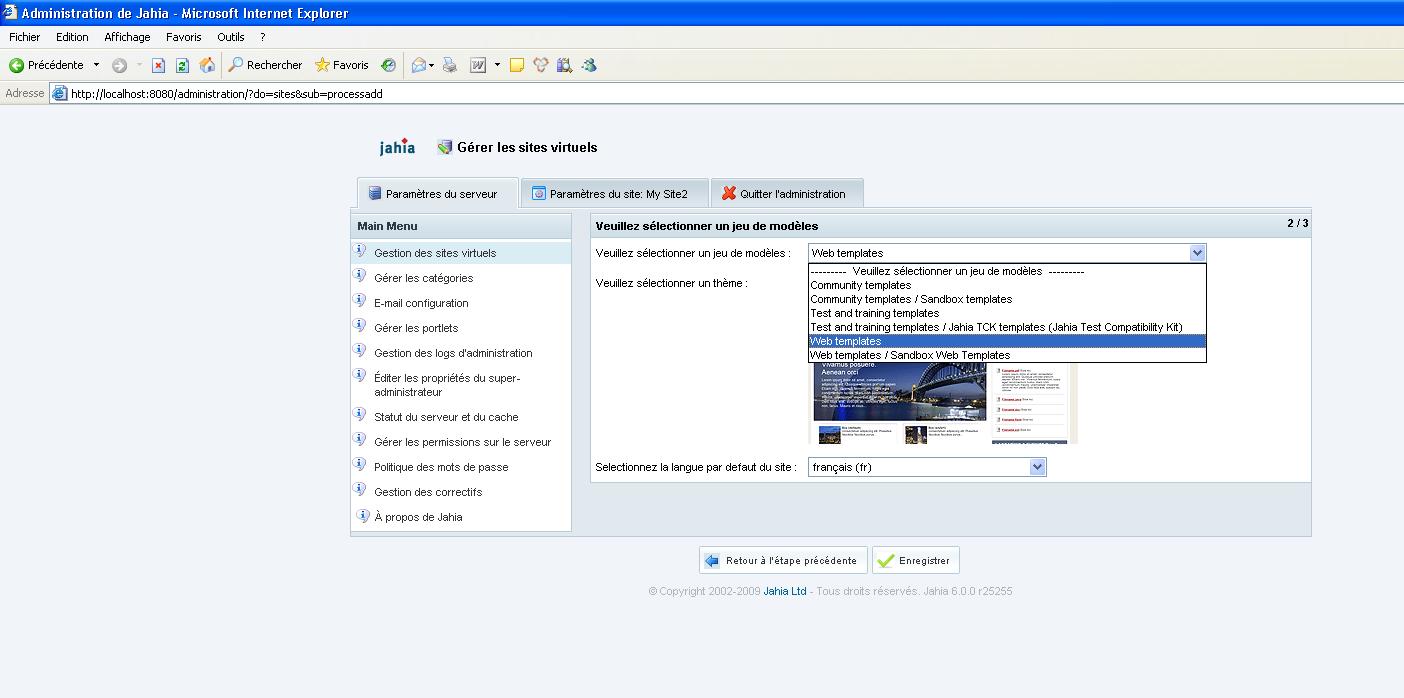Open the back history dropdown arrow
1404x698 pixels.
96,65
